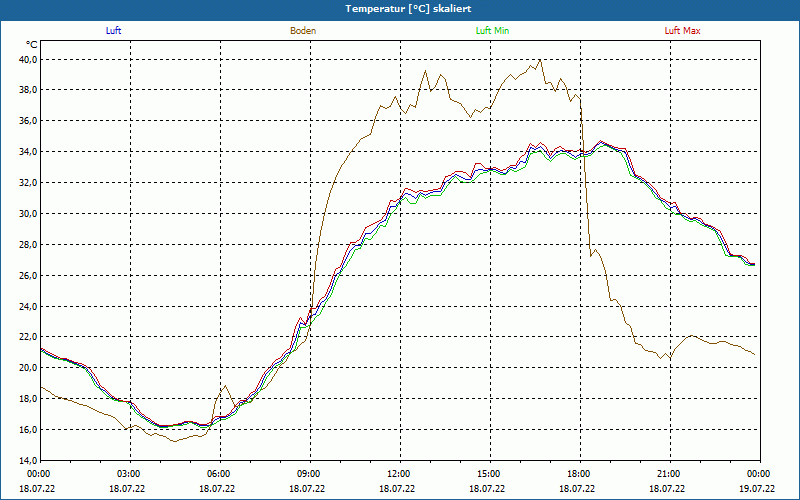The height and width of the screenshot is (500, 800).
Task: Click the 15:00 time axis label
Action: (x=488, y=474)
